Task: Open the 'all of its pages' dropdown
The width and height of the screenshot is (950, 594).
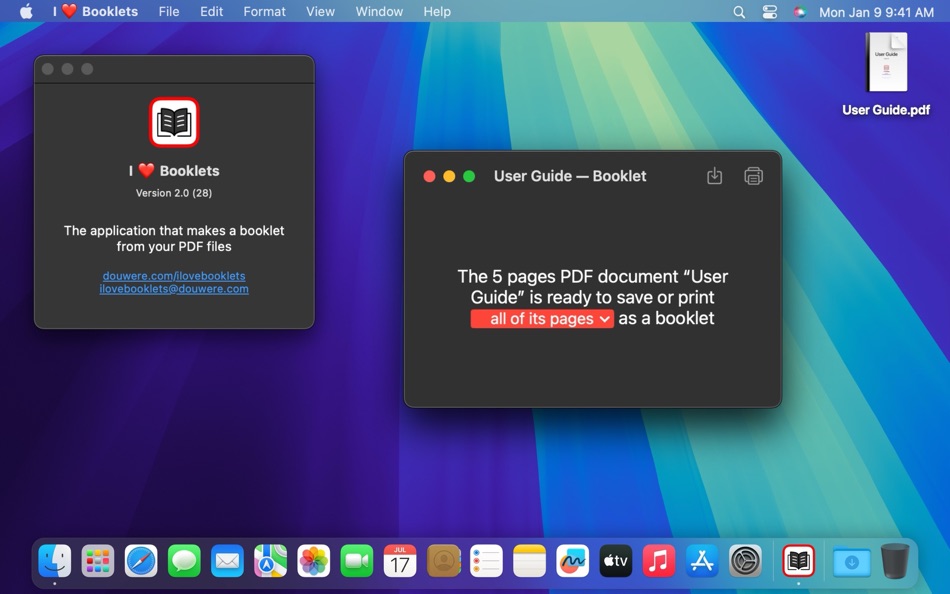Action: [542, 318]
